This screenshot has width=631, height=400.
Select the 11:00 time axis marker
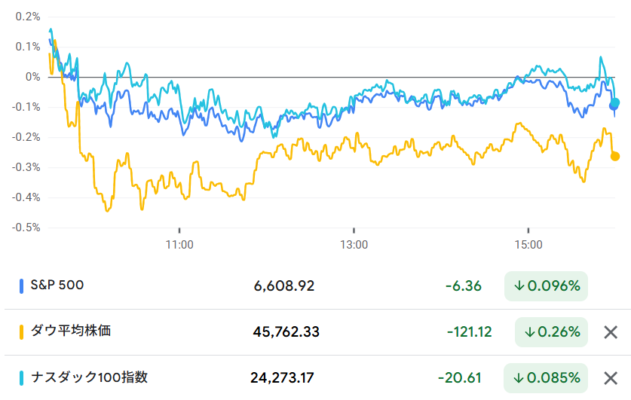coord(179,244)
